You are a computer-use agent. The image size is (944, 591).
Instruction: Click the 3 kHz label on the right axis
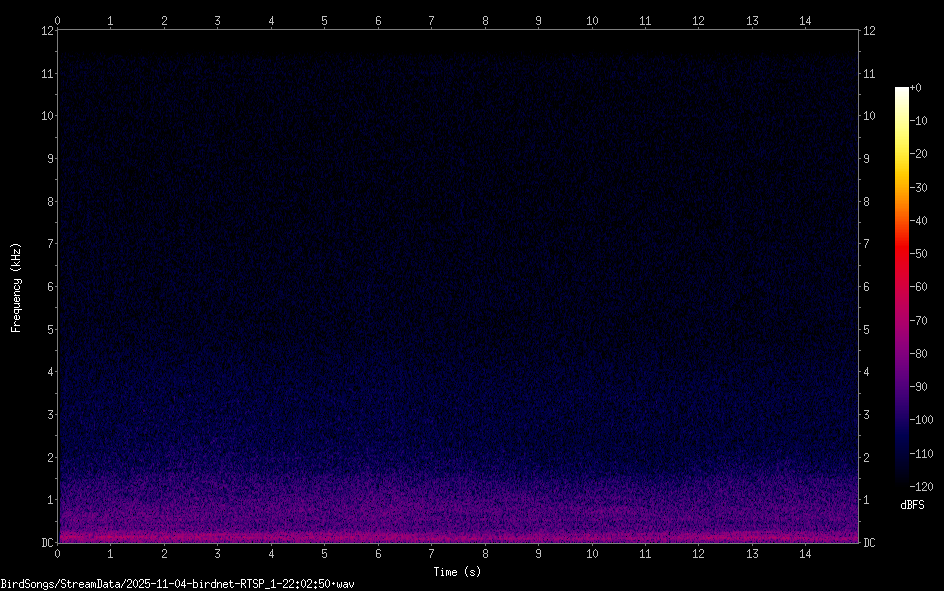(x=866, y=414)
